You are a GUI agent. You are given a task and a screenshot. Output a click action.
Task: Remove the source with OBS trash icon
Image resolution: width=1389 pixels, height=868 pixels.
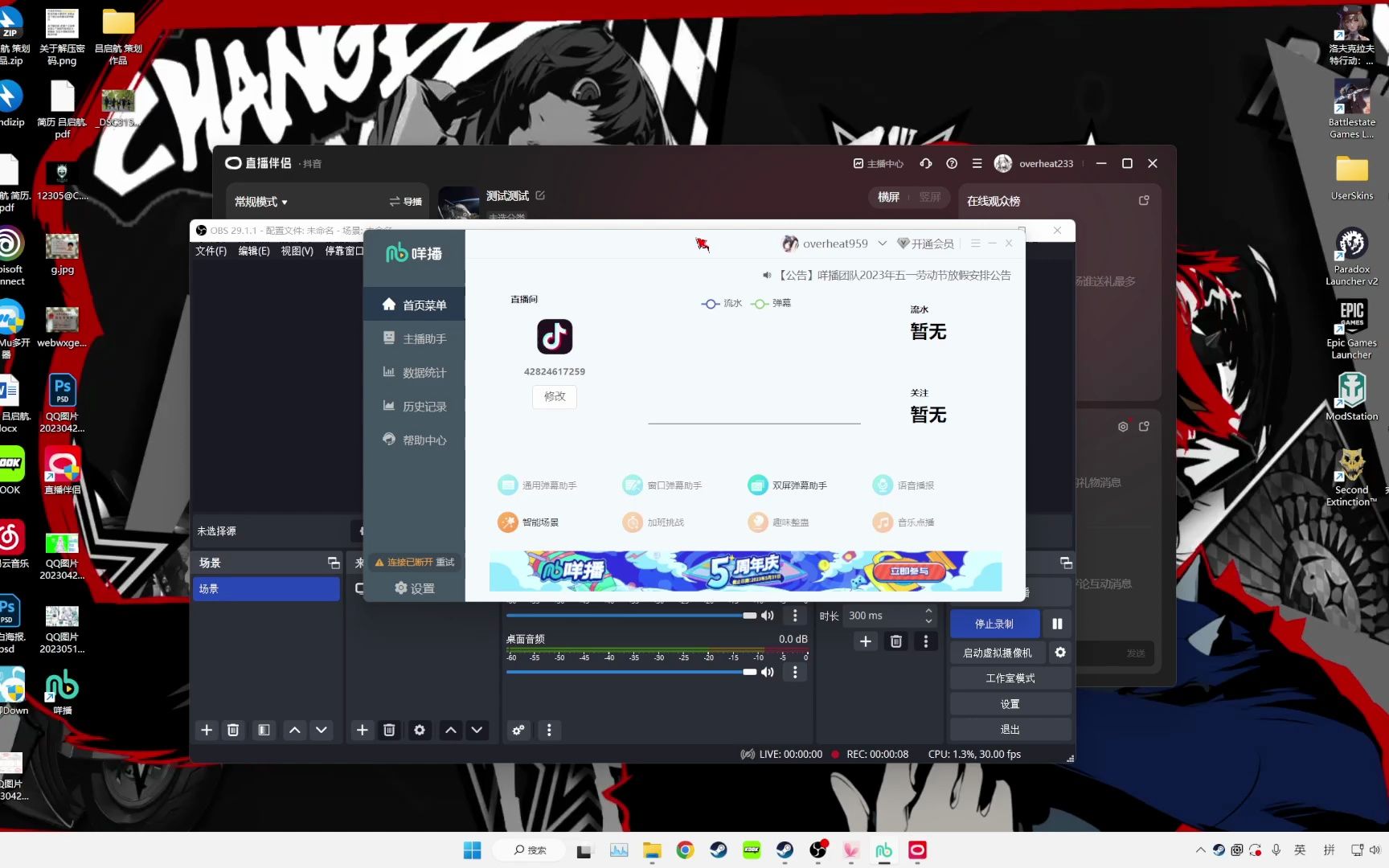pos(389,730)
